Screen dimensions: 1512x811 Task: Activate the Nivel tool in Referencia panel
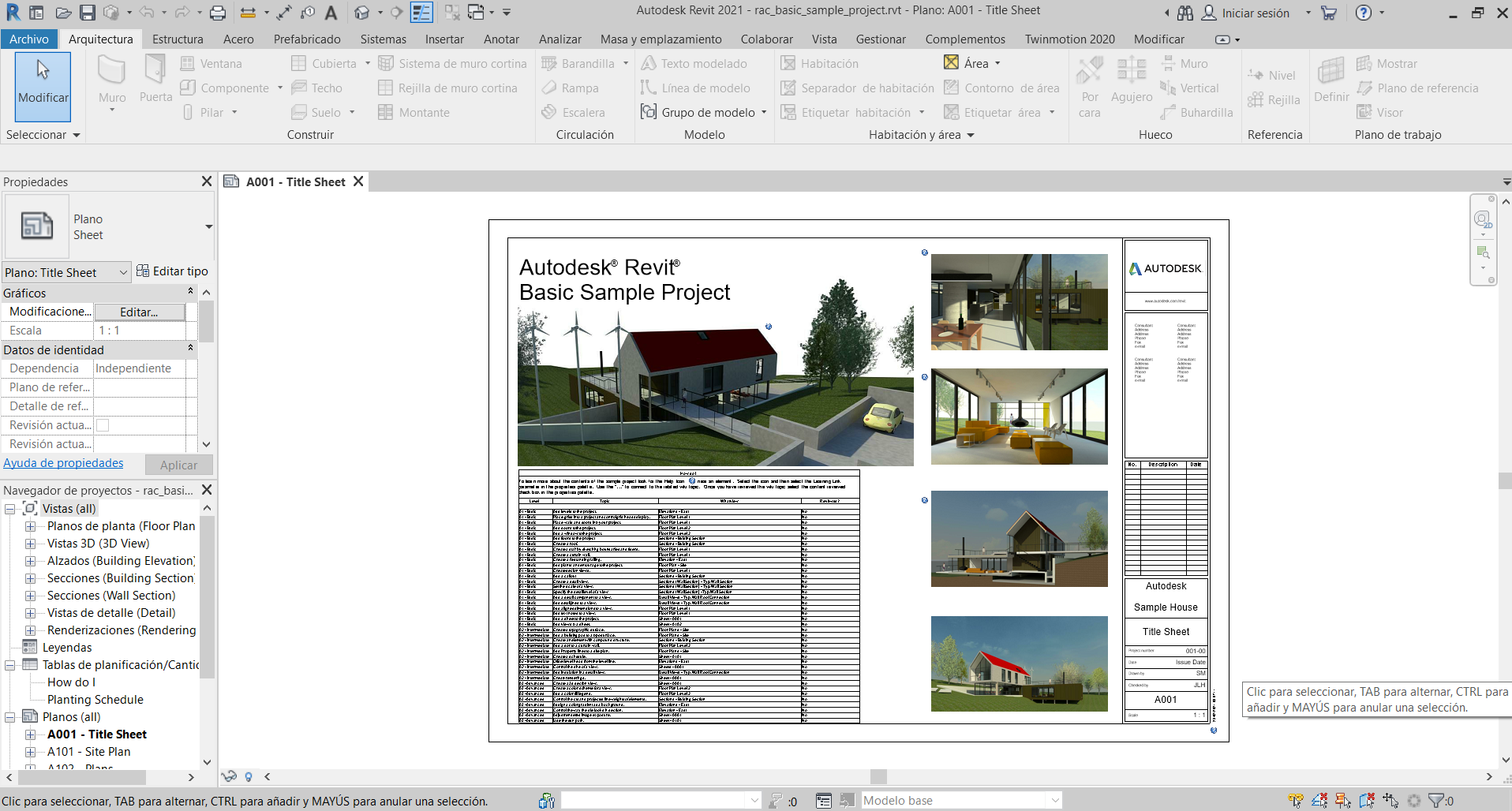(1273, 75)
